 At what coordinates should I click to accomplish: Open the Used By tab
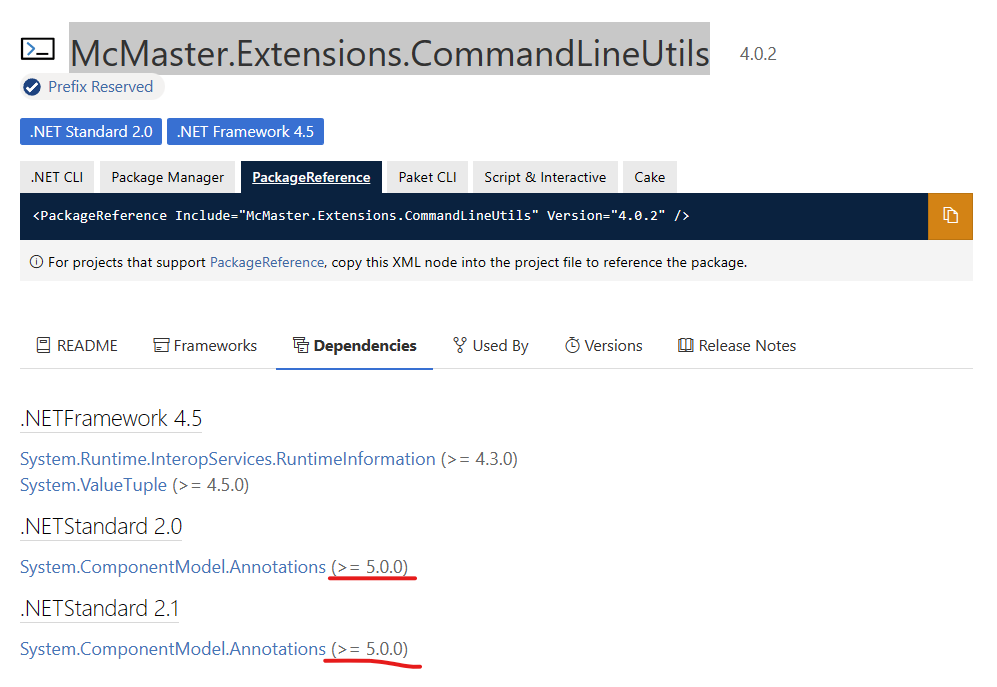490,345
